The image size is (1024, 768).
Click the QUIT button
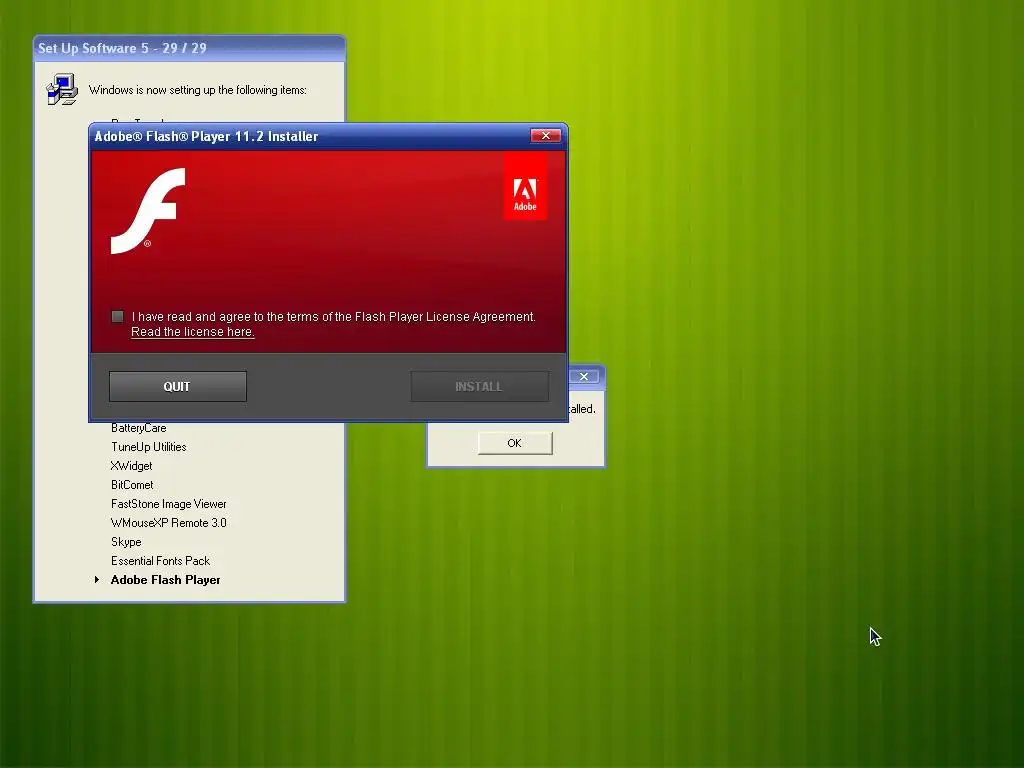point(178,387)
